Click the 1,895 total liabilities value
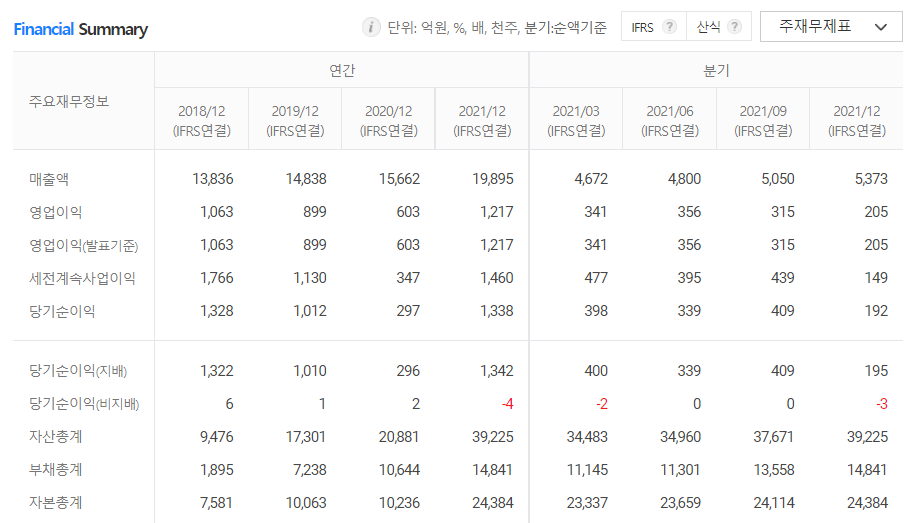This screenshot has height=523, width=913. (217, 469)
